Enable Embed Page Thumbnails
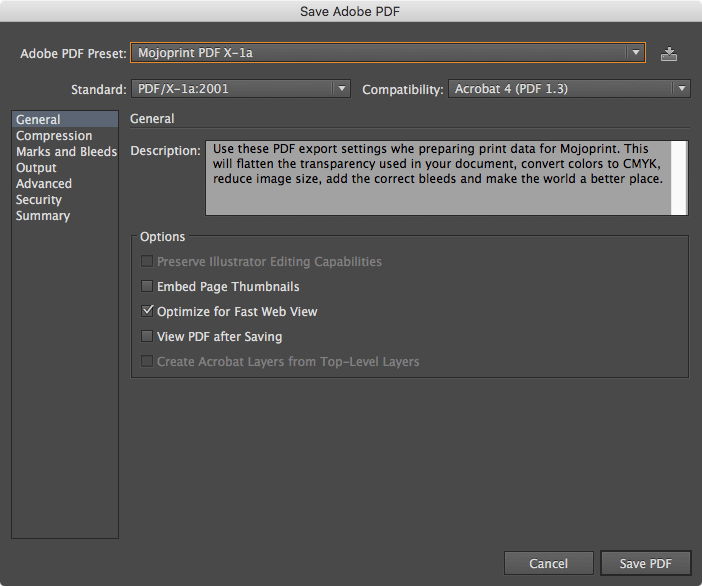 pos(148,287)
